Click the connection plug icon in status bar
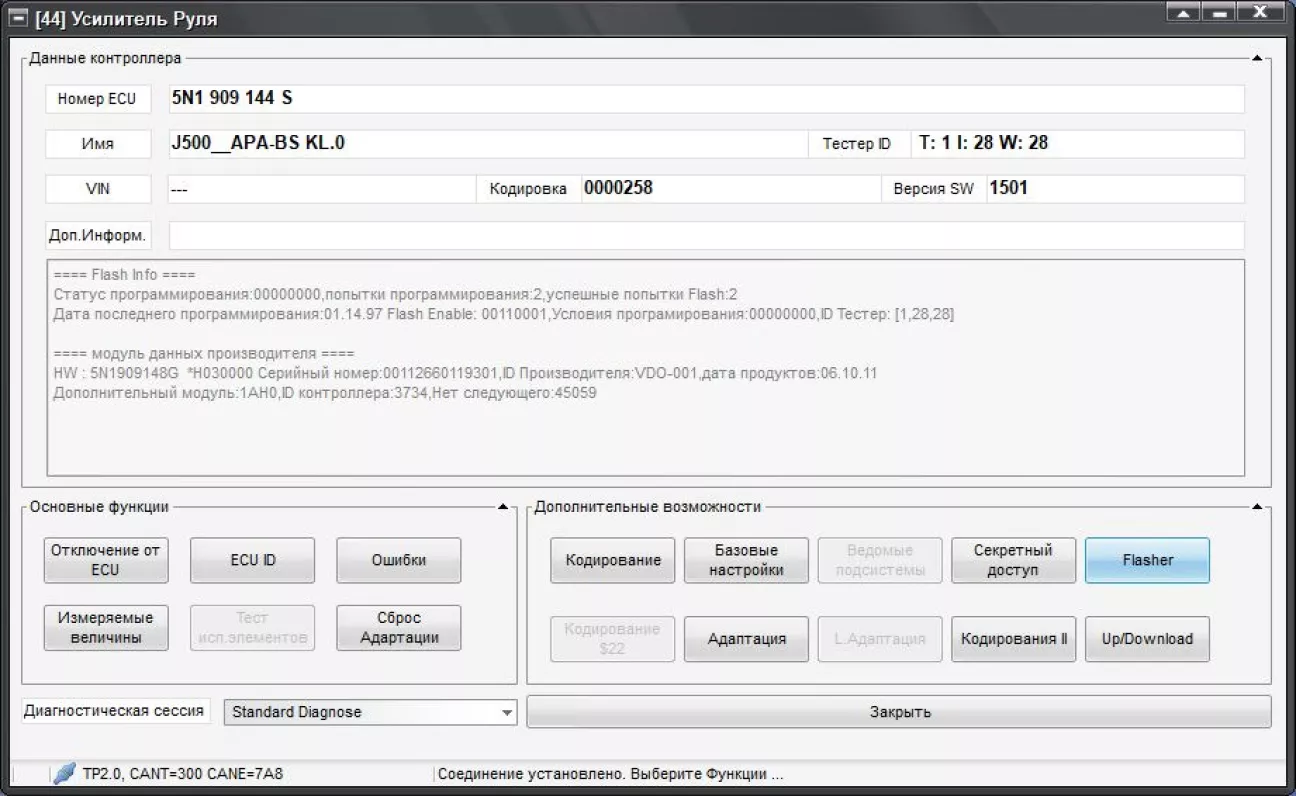This screenshot has width=1296, height=796. [x=64, y=773]
